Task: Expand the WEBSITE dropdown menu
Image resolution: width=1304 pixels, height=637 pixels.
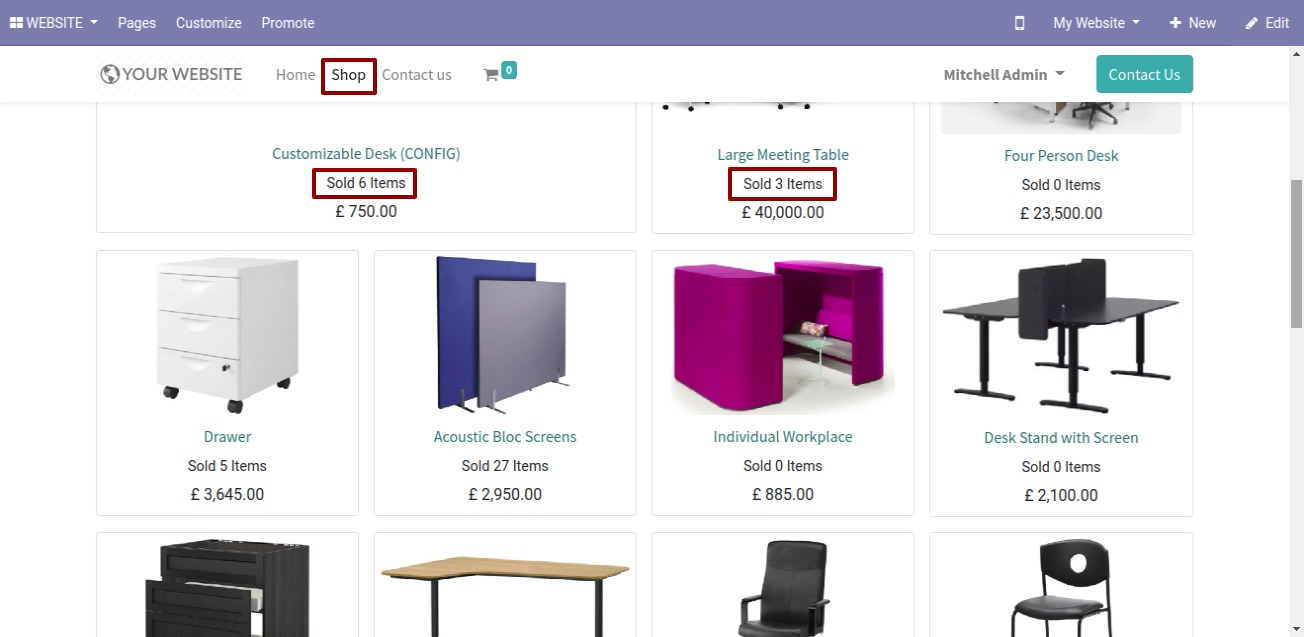Action: 54,22
